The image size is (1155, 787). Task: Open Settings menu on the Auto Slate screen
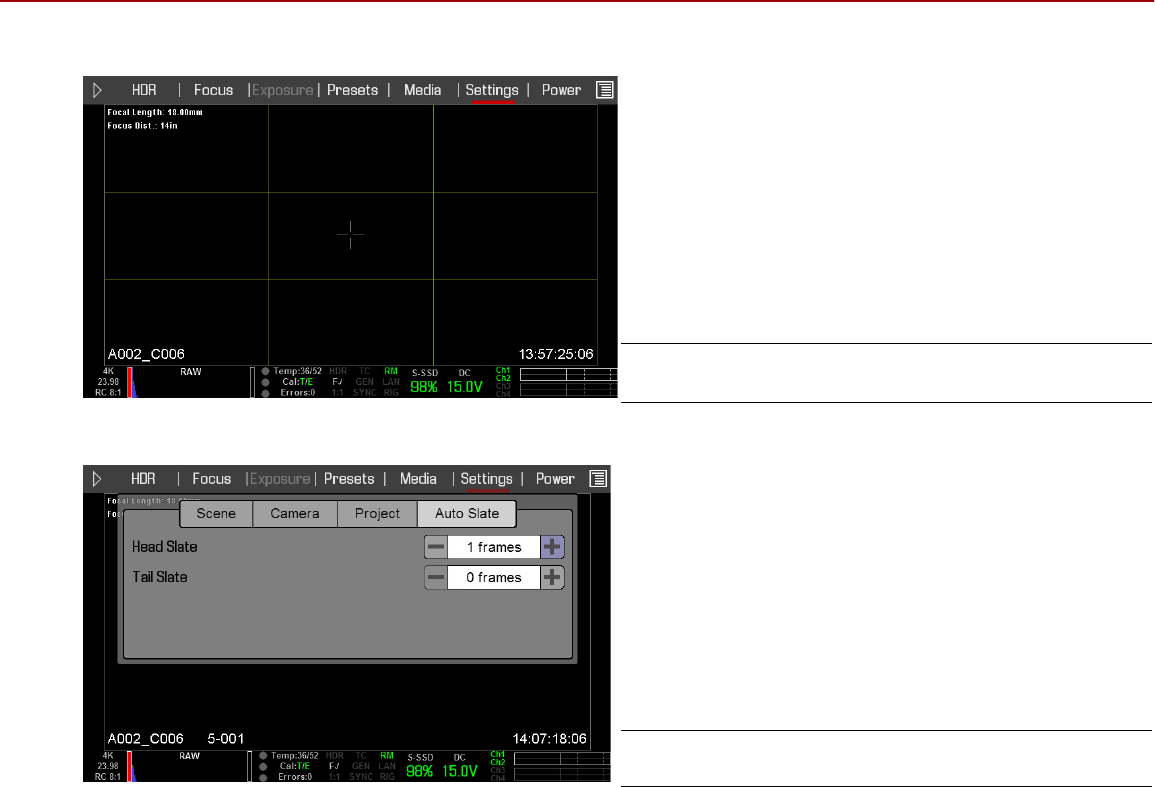(486, 479)
